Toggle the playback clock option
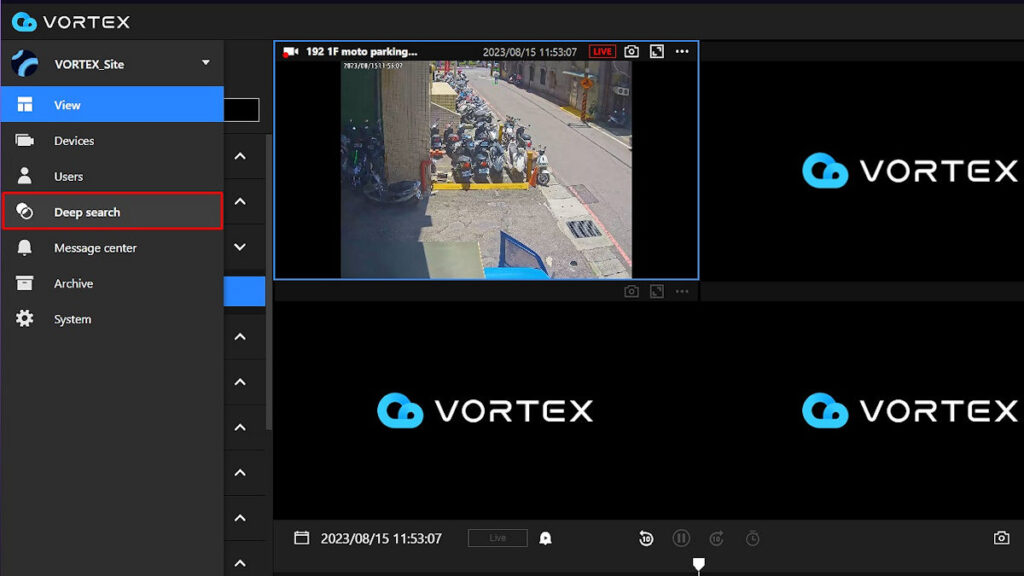This screenshot has height=576, width=1024. tap(751, 538)
